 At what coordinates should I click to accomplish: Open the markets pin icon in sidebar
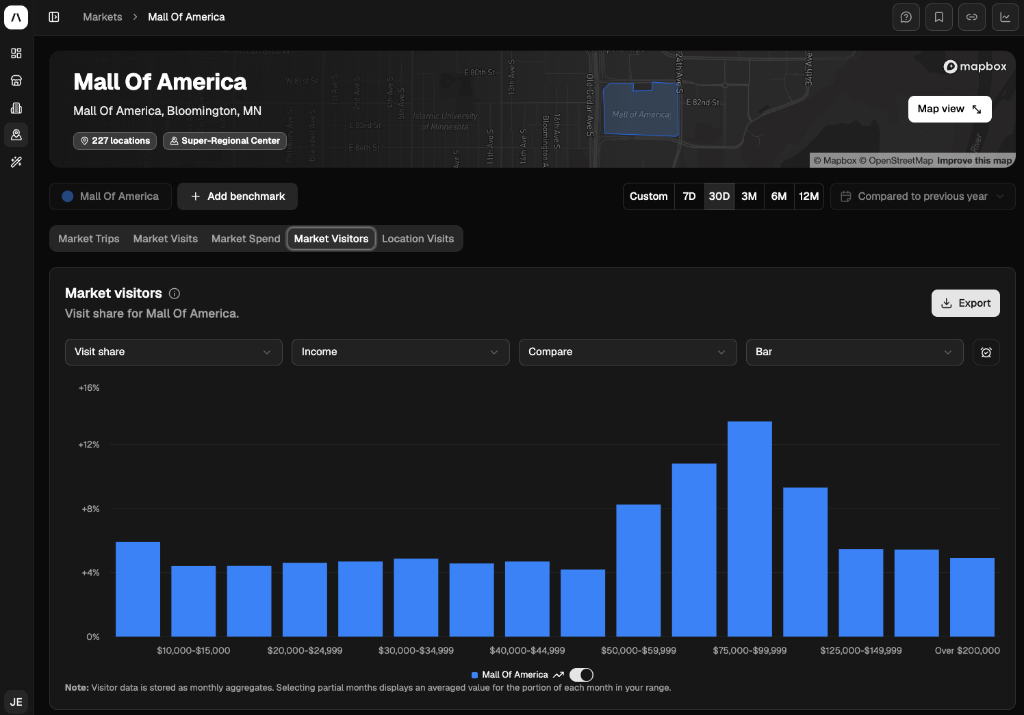[x=16, y=135]
